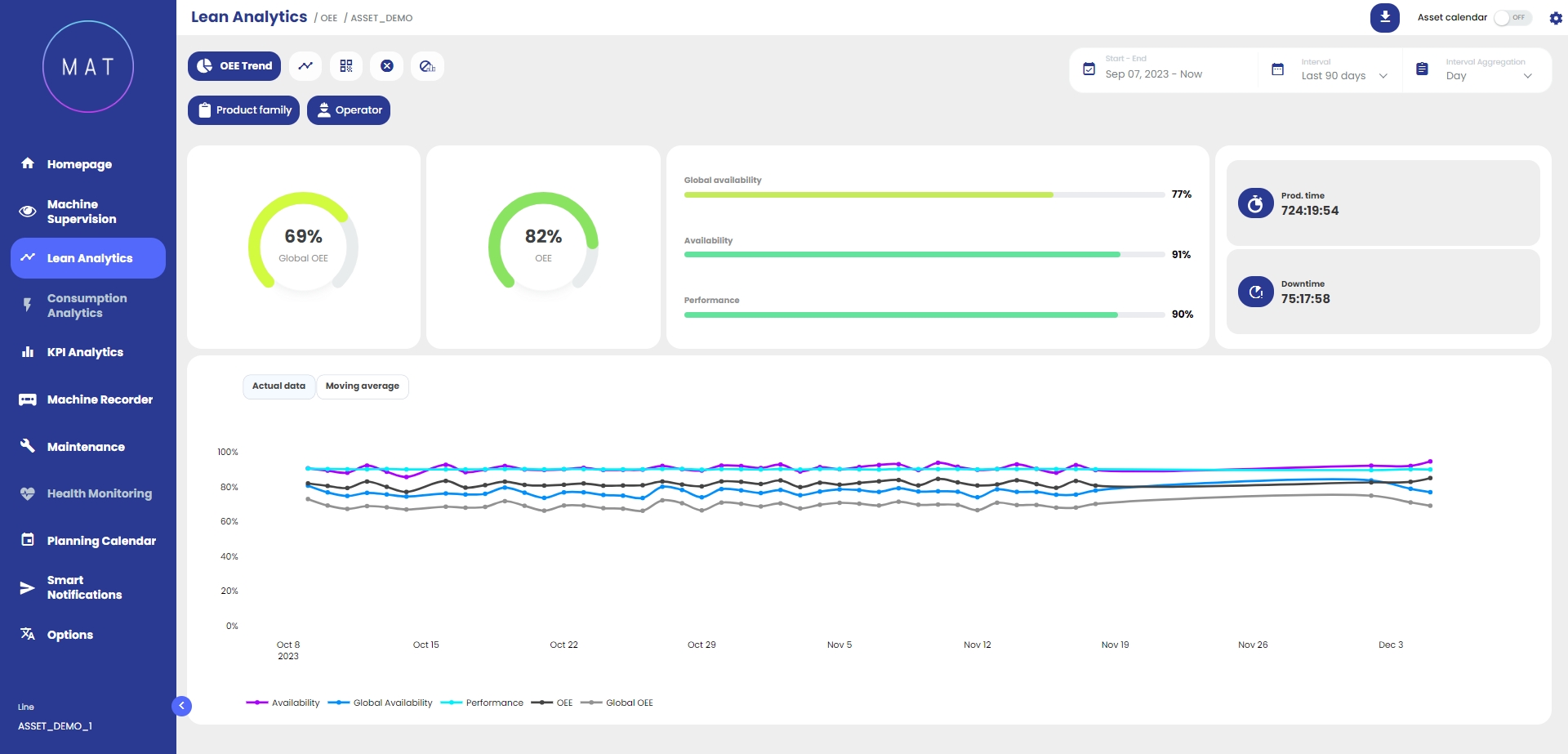Switch to the Moving average tab
Screen dimensions: 1568x754
(362, 386)
